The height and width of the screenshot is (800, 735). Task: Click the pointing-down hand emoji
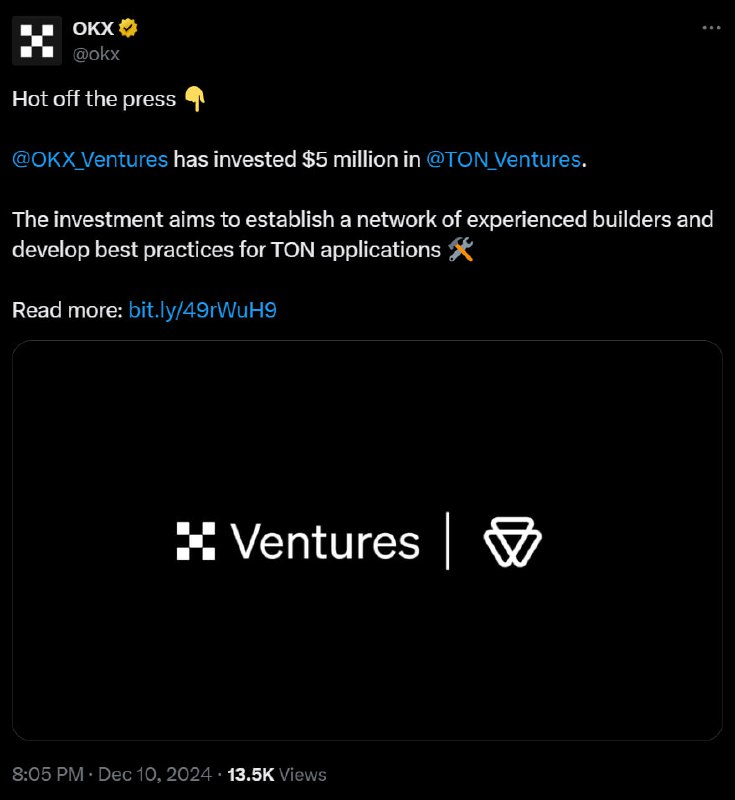tap(194, 99)
